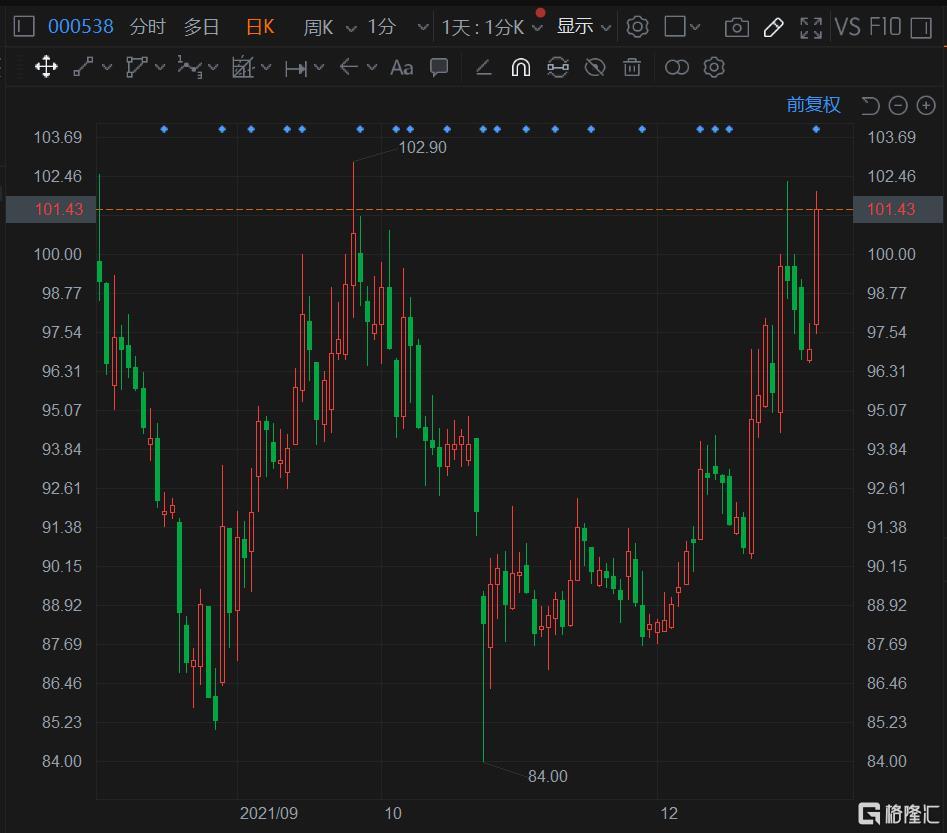Zoom in chart with plus icon
The height and width of the screenshot is (833, 947).
(926, 106)
